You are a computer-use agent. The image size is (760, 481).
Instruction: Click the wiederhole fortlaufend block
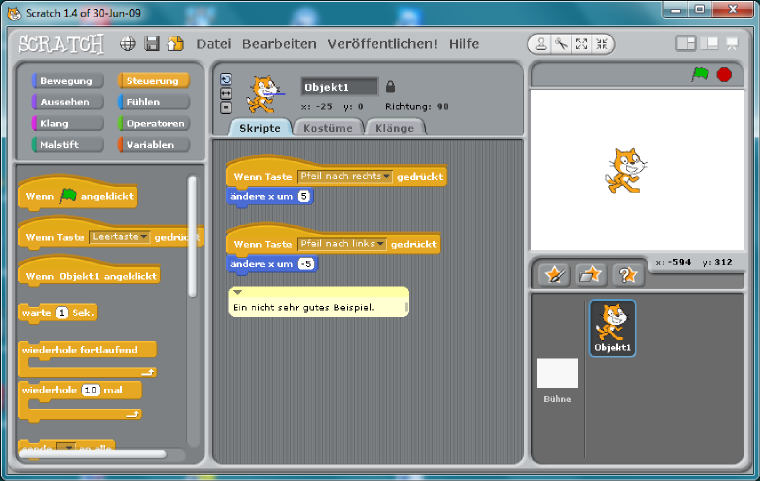coord(88,359)
